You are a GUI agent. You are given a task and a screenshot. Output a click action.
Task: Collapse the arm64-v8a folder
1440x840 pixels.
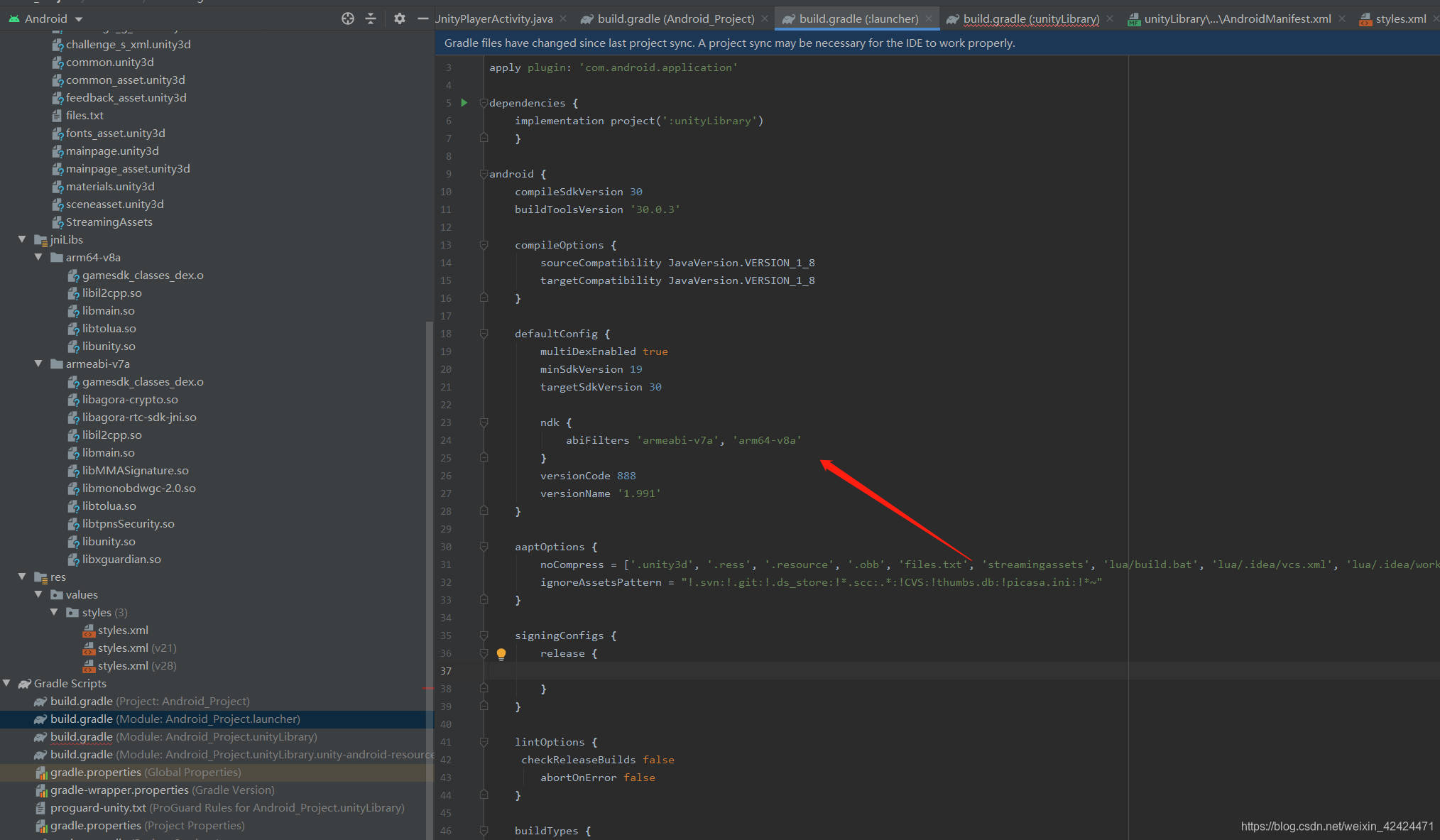point(38,258)
